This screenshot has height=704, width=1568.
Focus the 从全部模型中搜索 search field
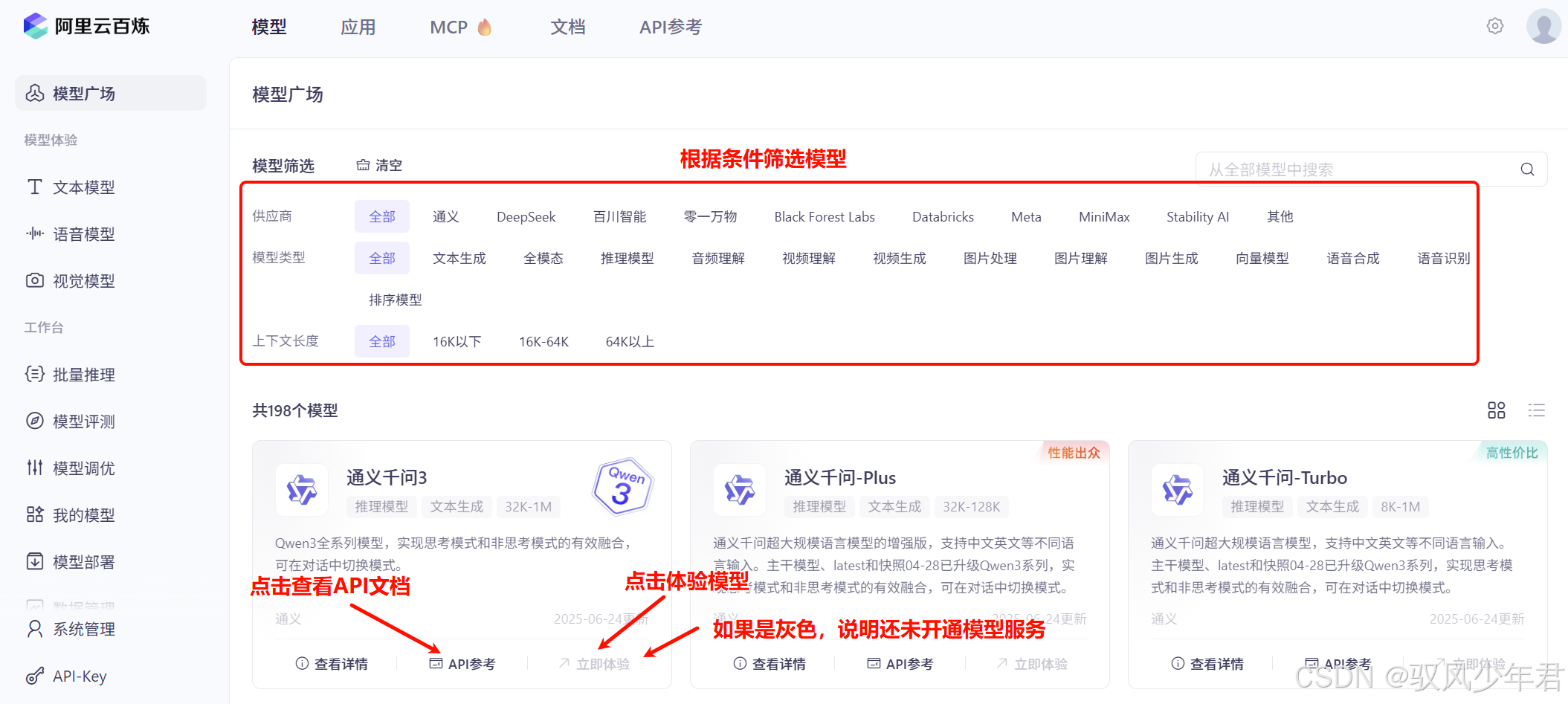[1371, 169]
